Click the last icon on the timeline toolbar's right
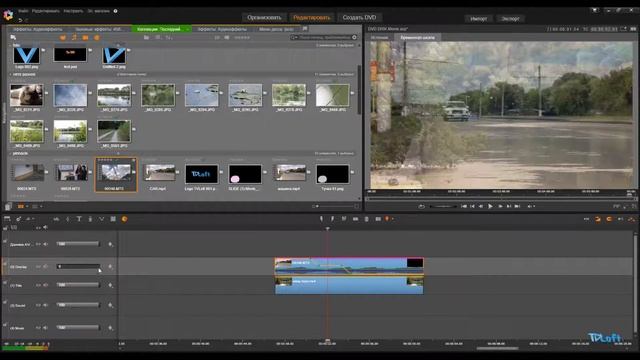640x360 pixels. pos(632,219)
